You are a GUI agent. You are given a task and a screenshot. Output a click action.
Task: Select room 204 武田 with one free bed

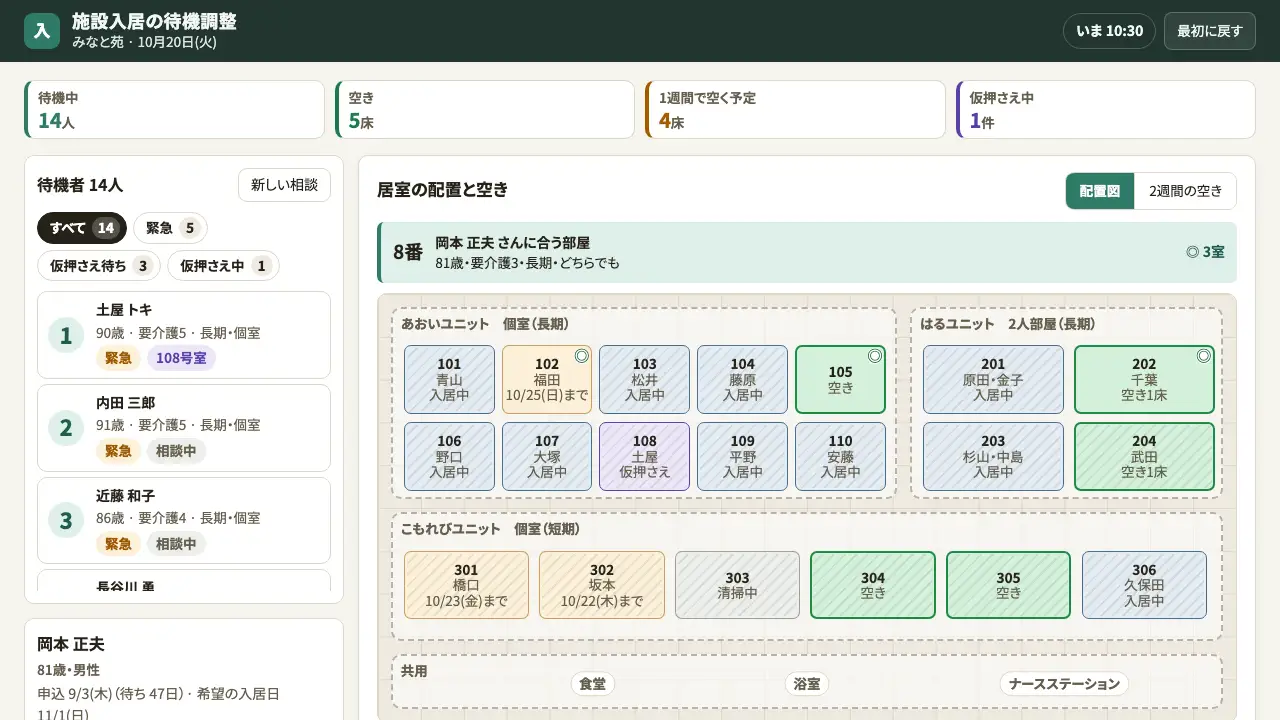pos(1144,456)
